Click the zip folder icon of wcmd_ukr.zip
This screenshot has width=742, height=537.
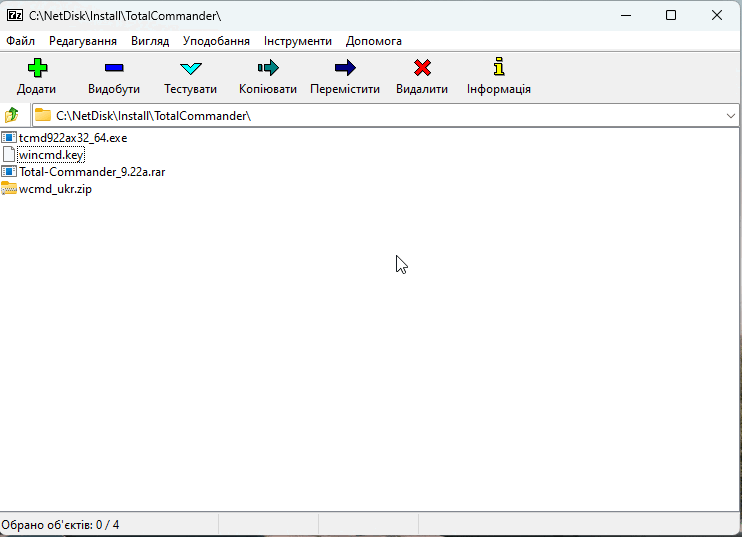pos(9,188)
